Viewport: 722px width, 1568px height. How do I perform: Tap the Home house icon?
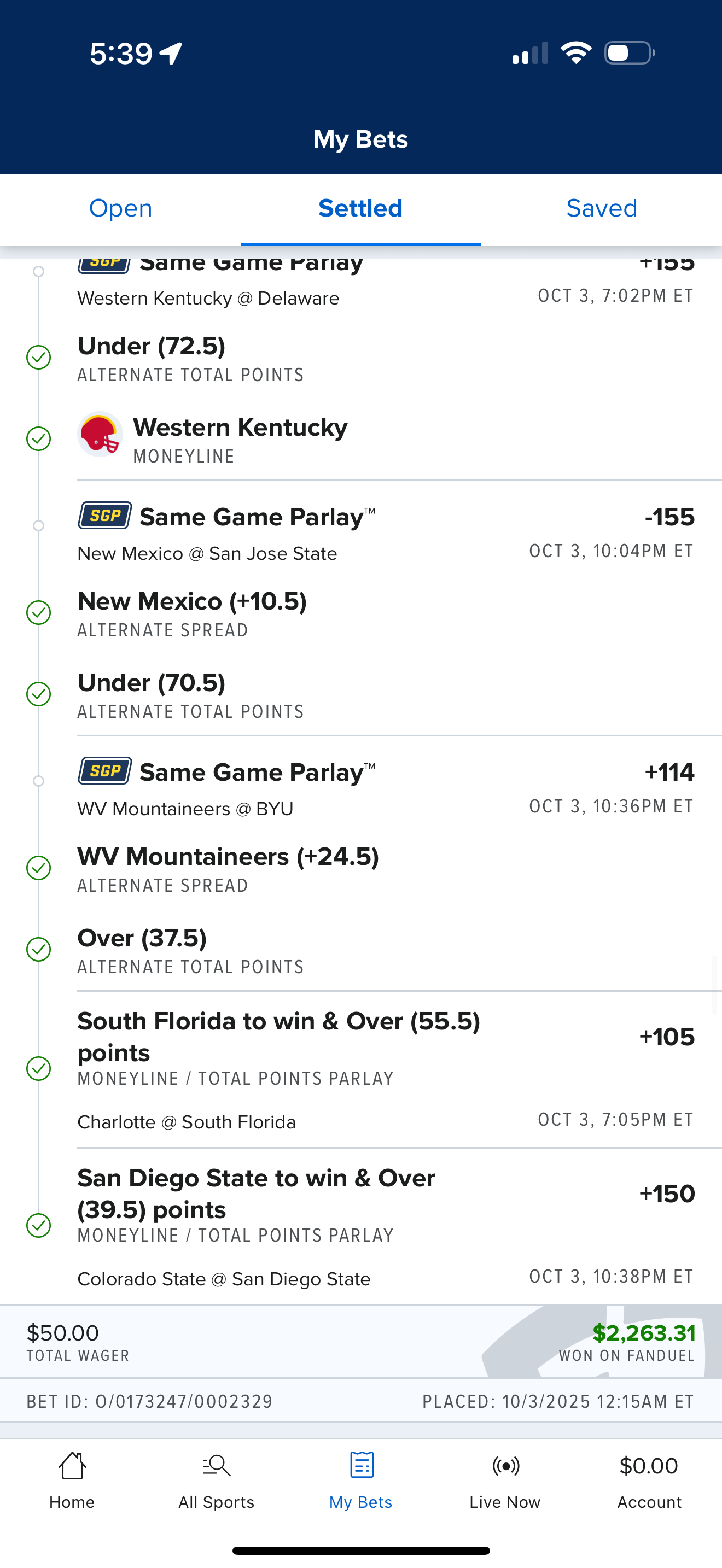[x=72, y=1466]
